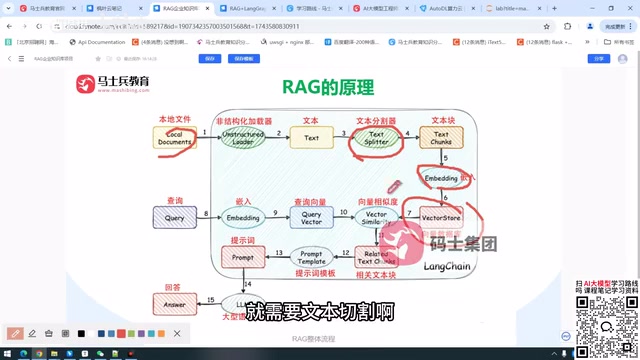Open File Explorer from the taskbar

tap(54, 353)
